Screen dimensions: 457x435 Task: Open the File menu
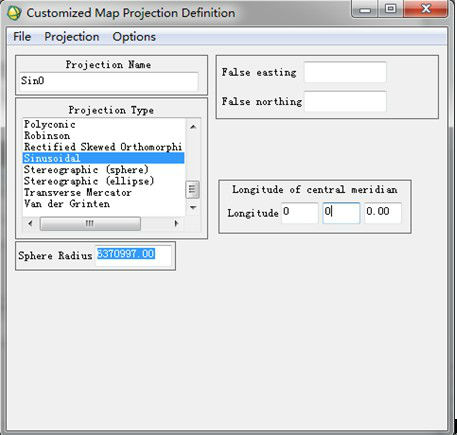(x=22, y=37)
